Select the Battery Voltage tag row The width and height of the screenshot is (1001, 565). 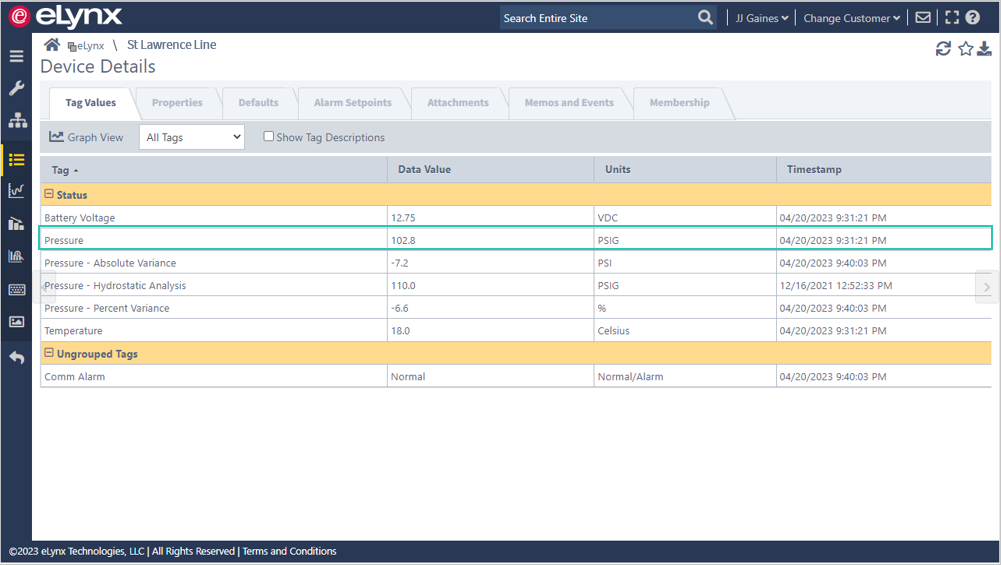pos(516,218)
